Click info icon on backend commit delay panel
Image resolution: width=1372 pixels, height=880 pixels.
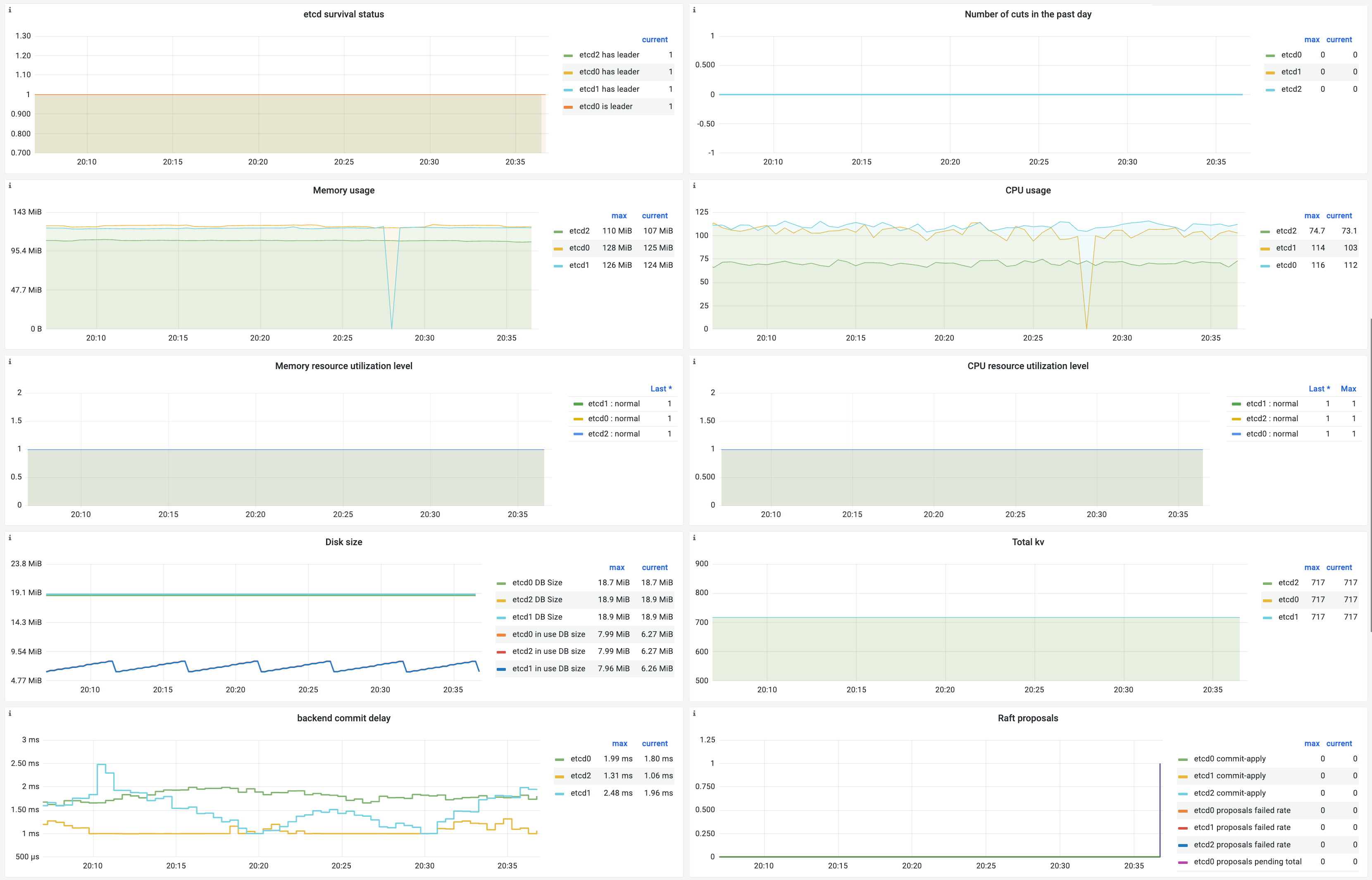pos(10,714)
